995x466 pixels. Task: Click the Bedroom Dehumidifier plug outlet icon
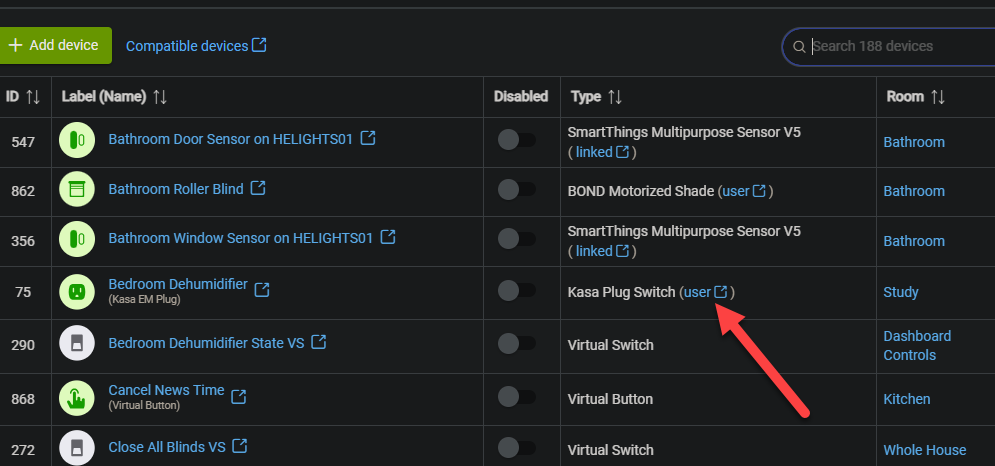(77, 292)
